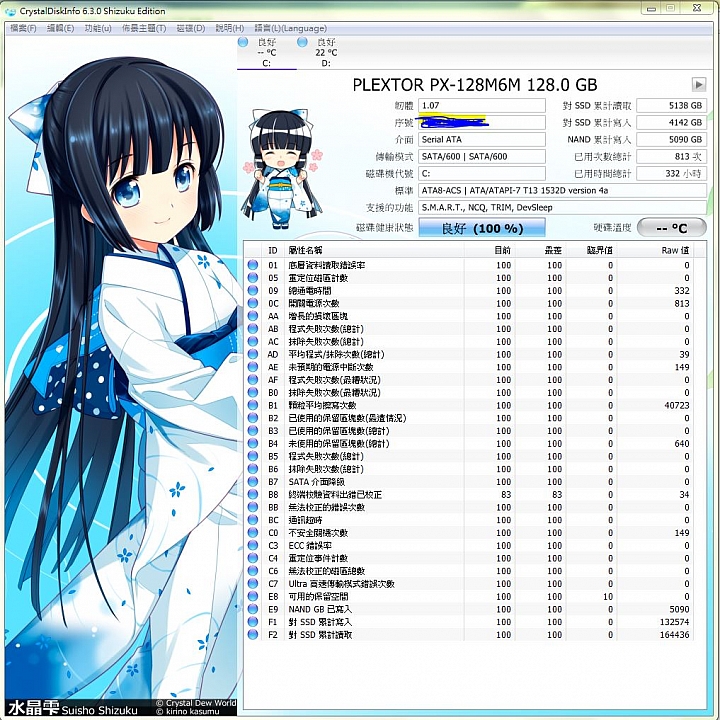Click the status icon for attribute 01
The image size is (720, 720).
(253, 265)
